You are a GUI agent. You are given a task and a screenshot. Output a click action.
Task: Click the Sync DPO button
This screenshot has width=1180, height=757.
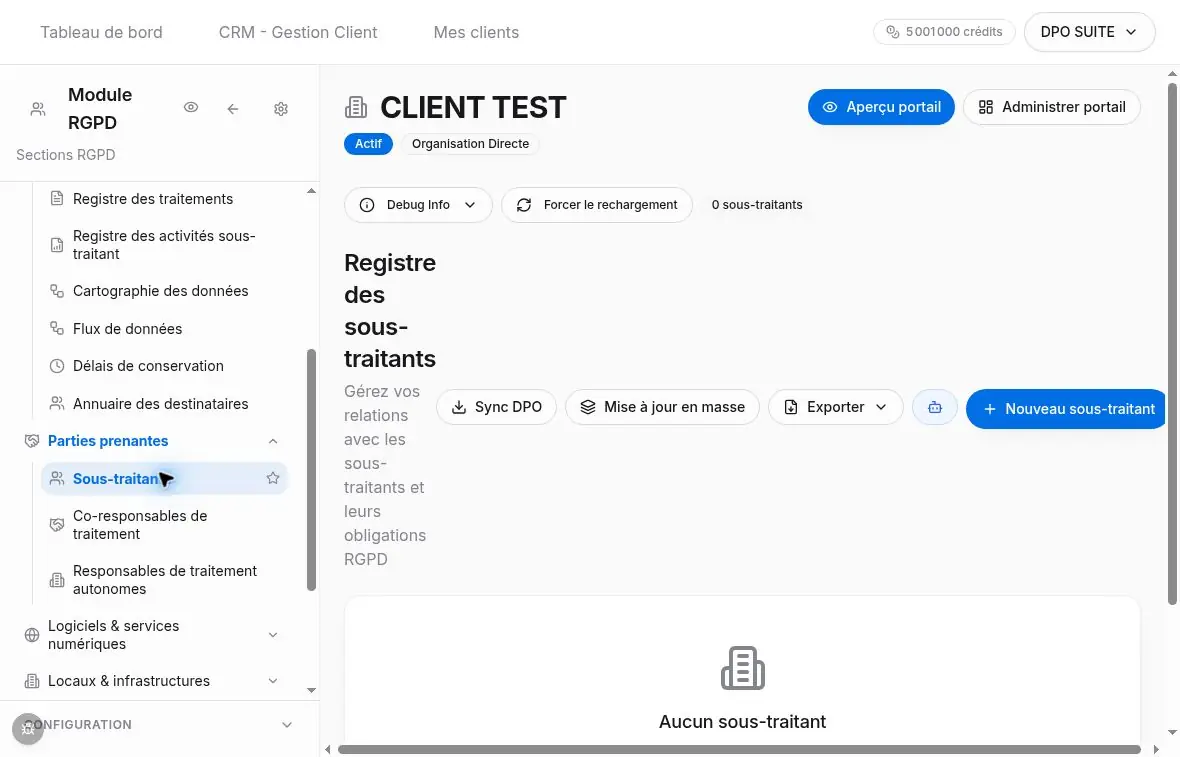click(x=496, y=407)
